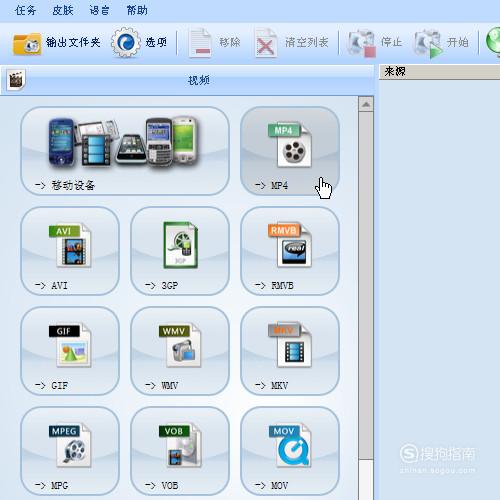This screenshot has width=500, height=500.
Task: Click the 来源 column header
Action: [x=439, y=72]
